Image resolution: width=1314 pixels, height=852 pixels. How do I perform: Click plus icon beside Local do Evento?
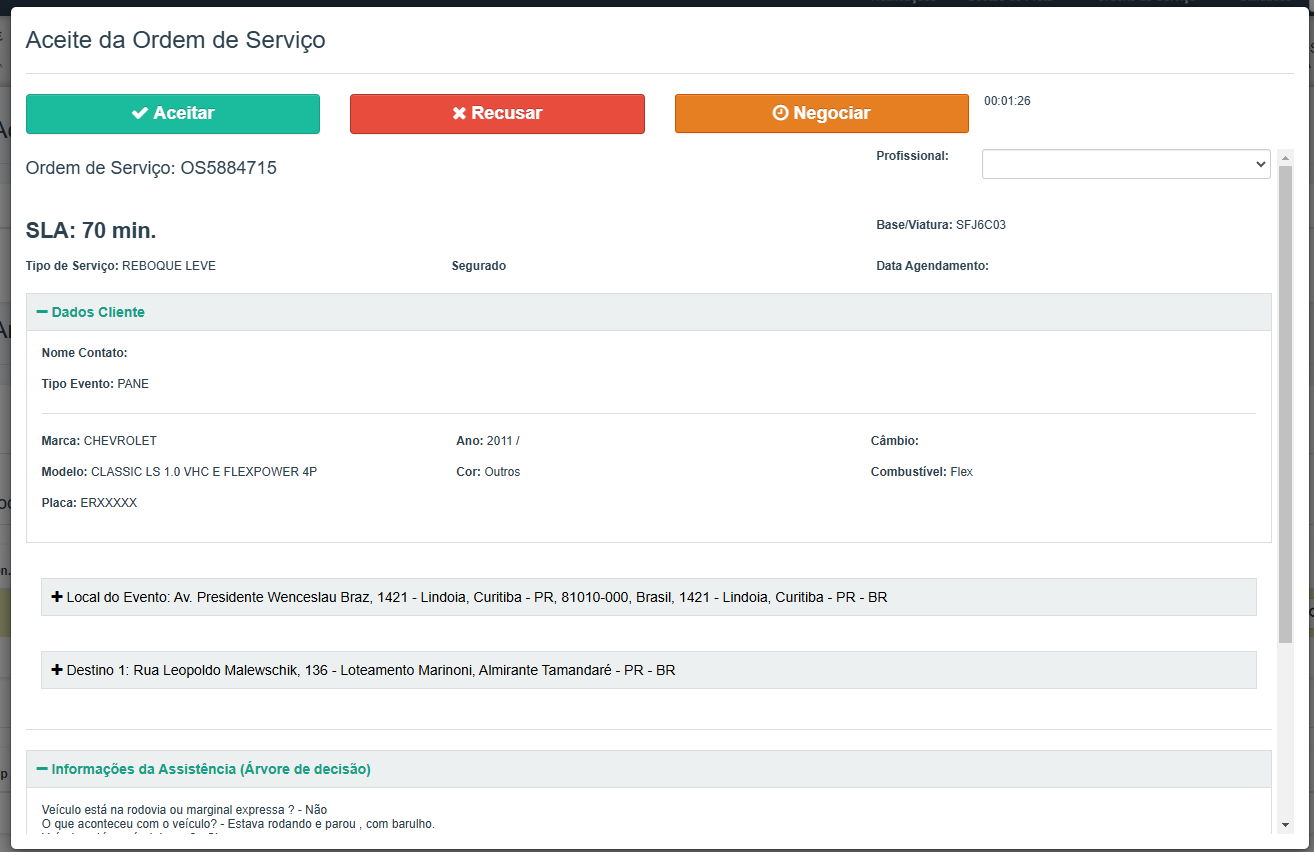point(57,597)
